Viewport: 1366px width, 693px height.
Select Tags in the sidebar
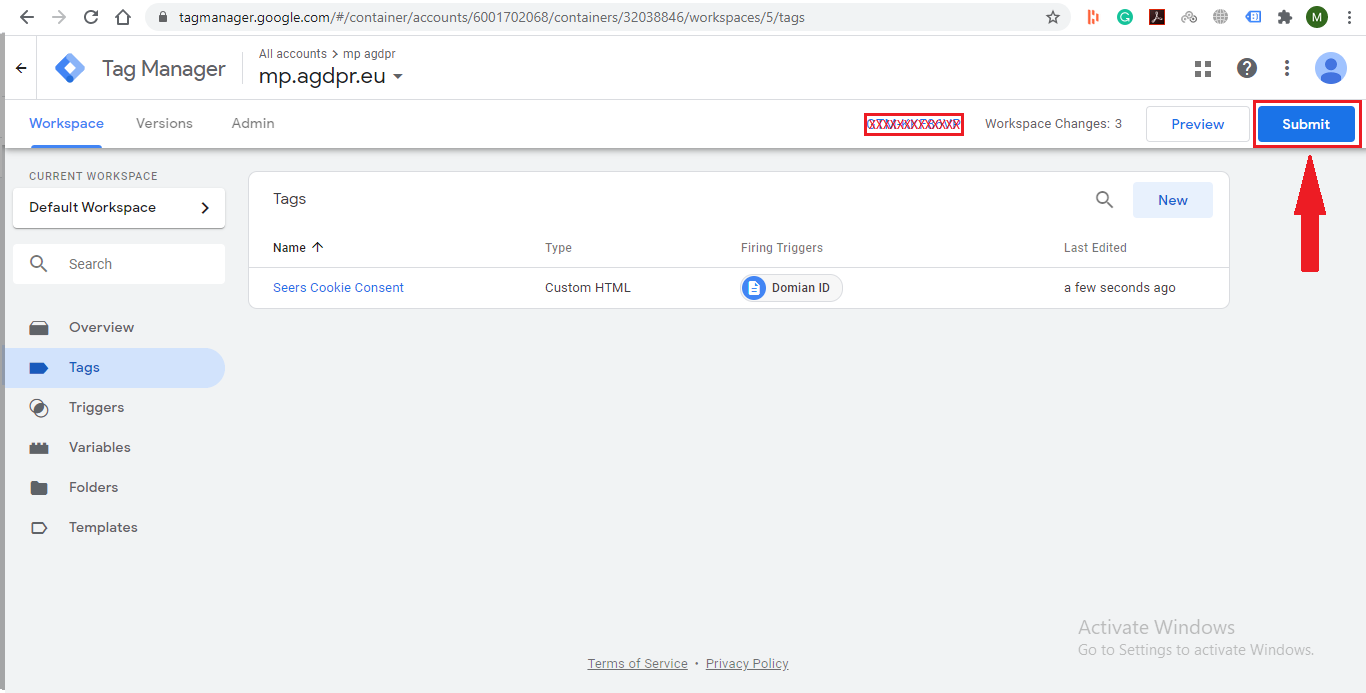114,367
